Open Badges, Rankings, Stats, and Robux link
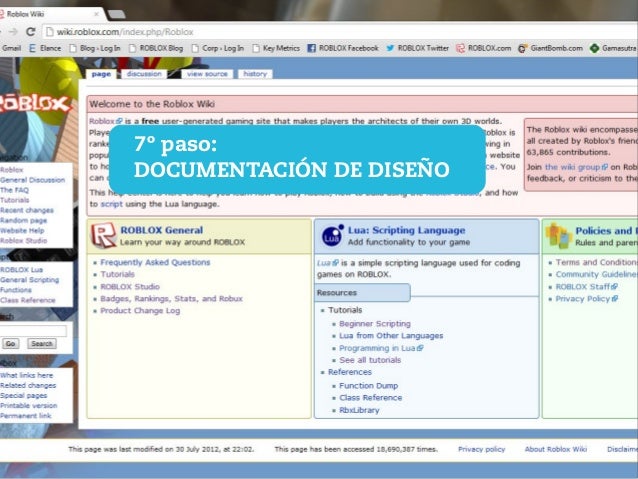The width and height of the screenshot is (638, 479). 171,299
